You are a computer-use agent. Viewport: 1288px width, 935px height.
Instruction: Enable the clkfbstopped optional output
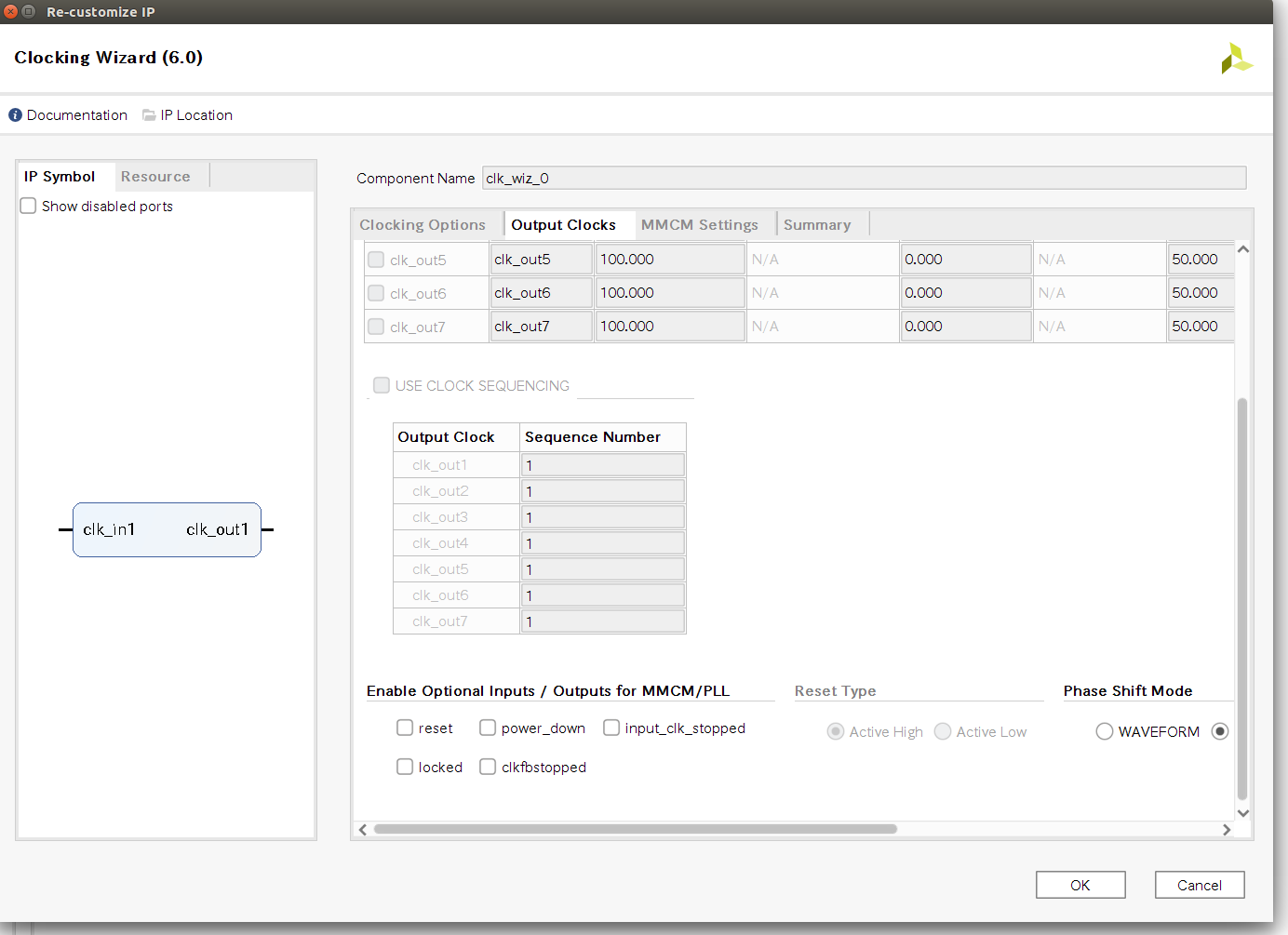tap(488, 767)
